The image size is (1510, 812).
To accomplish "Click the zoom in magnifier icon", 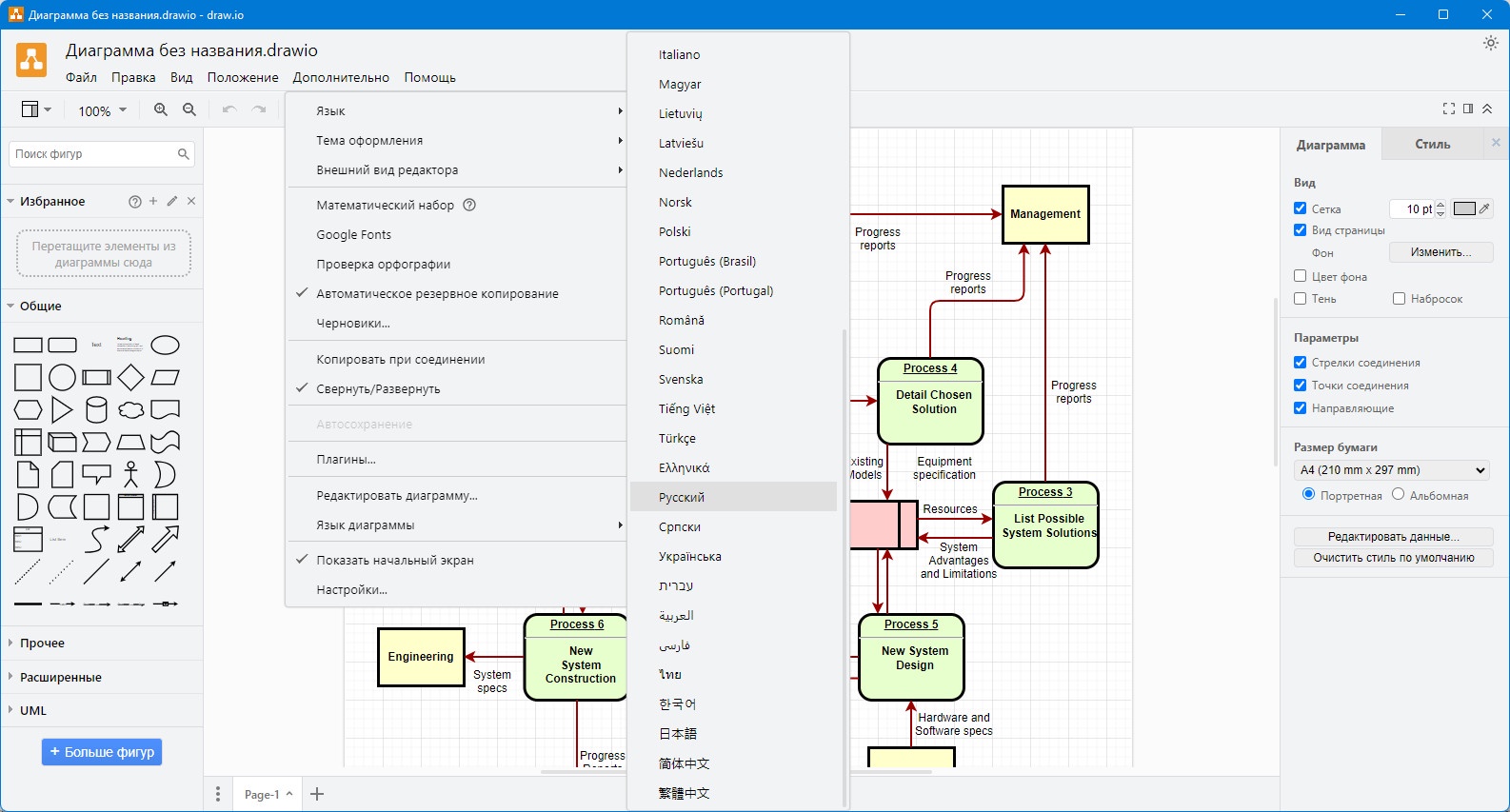I will [x=161, y=109].
